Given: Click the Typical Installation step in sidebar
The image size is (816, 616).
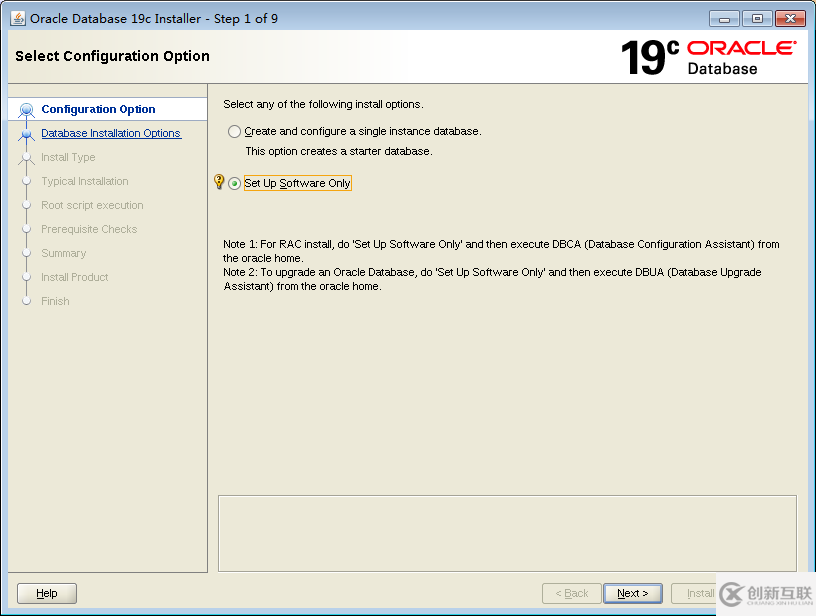Looking at the screenshot, I should 85,181.
